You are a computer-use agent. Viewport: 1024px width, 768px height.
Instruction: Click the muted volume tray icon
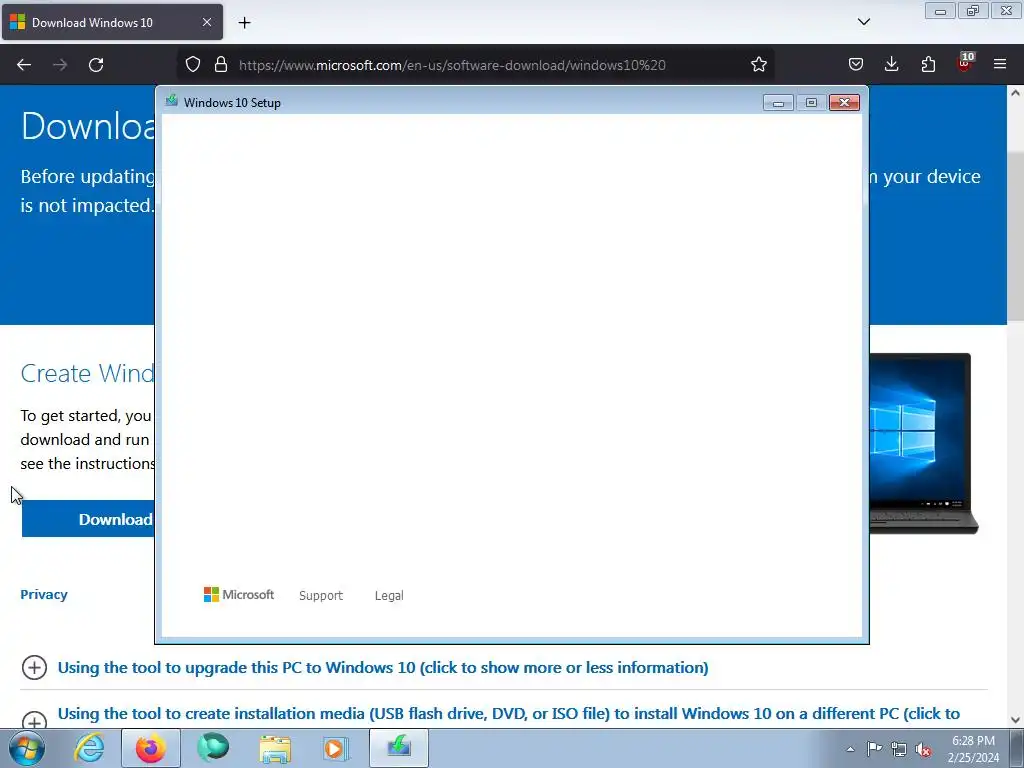[923, 749]
